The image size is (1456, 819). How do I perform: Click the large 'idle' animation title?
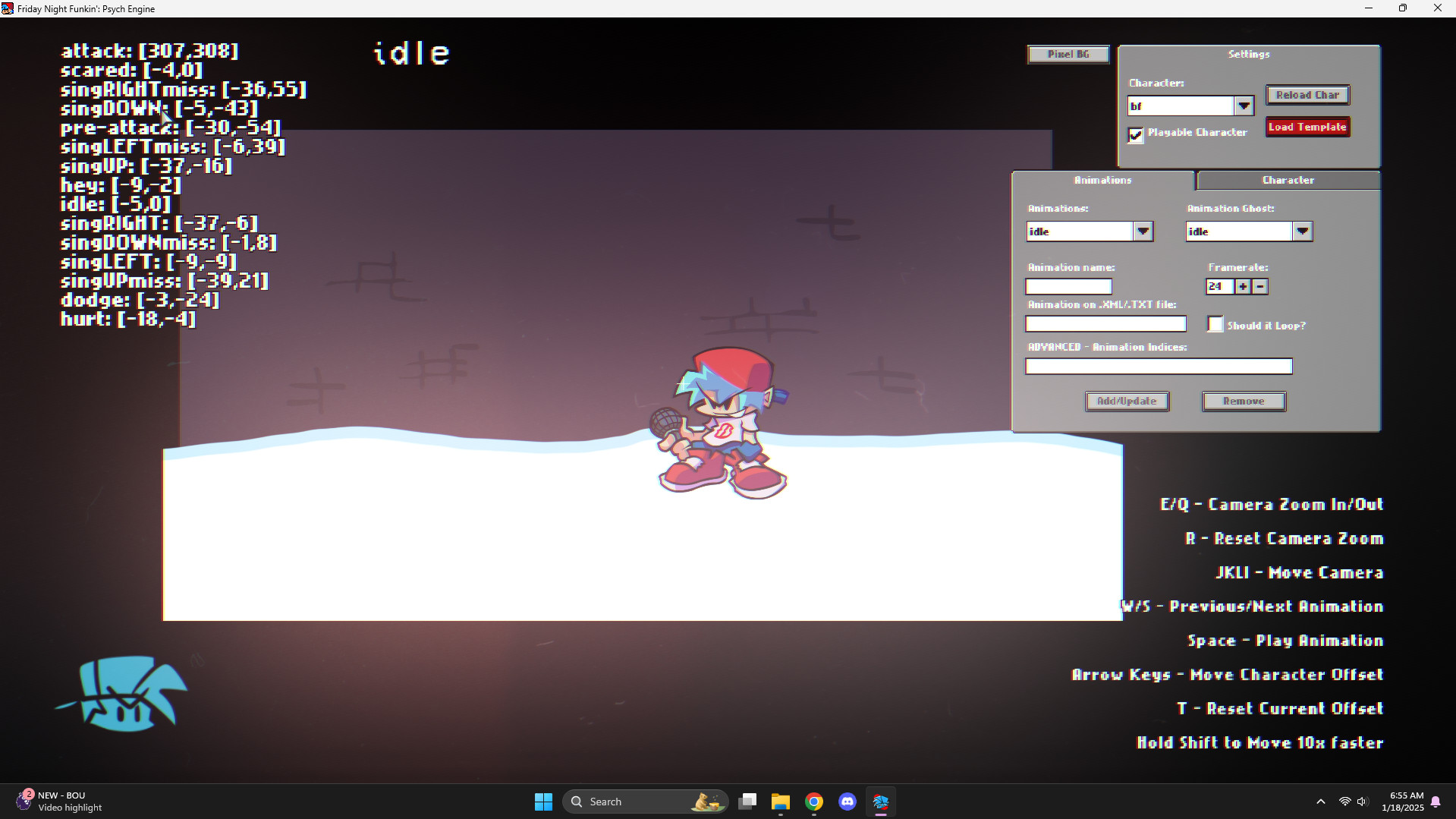(x=412, y=53)
